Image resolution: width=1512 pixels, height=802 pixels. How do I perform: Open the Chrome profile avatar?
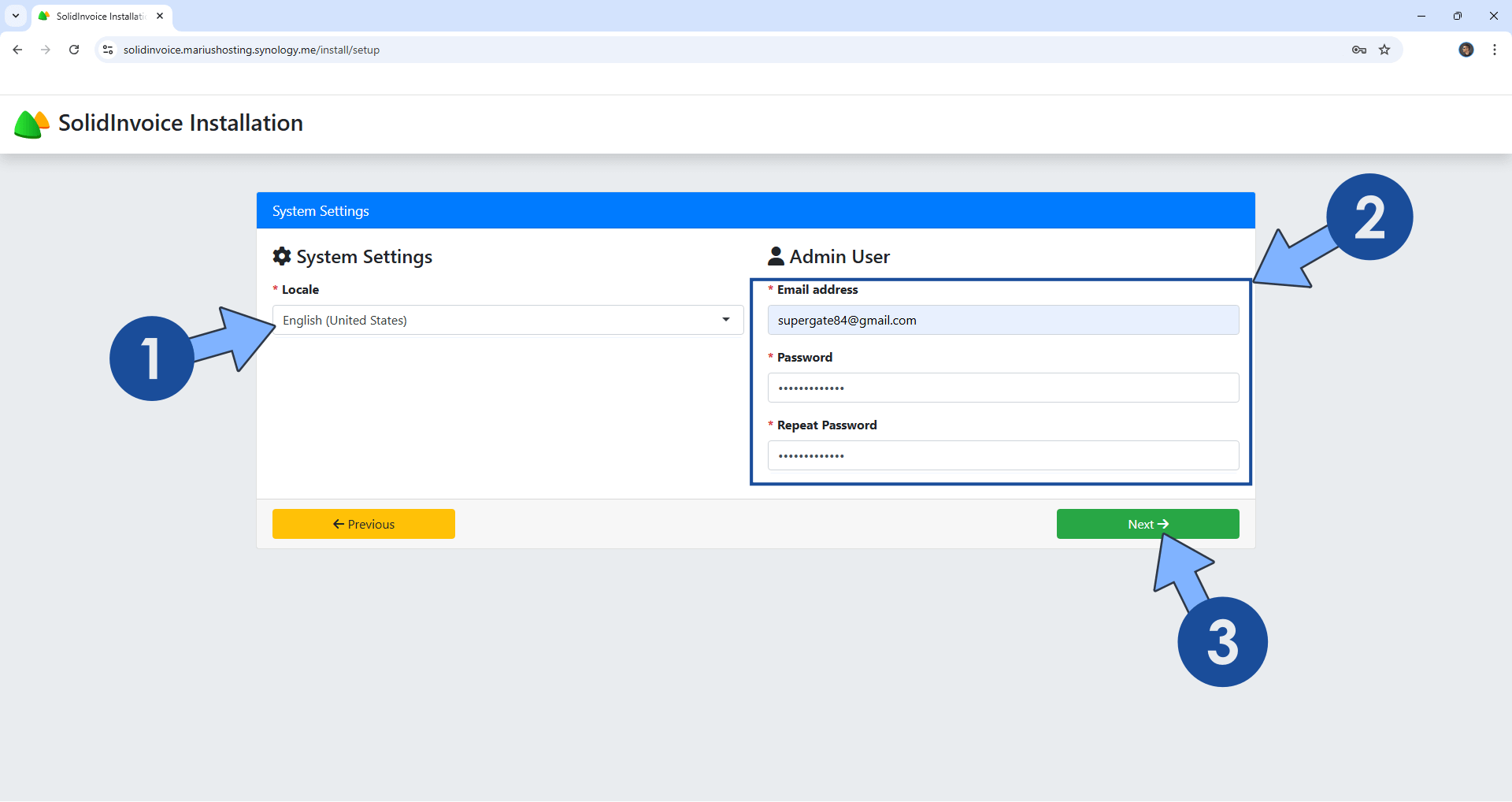pyautogui.click(x=1466, y=50)
